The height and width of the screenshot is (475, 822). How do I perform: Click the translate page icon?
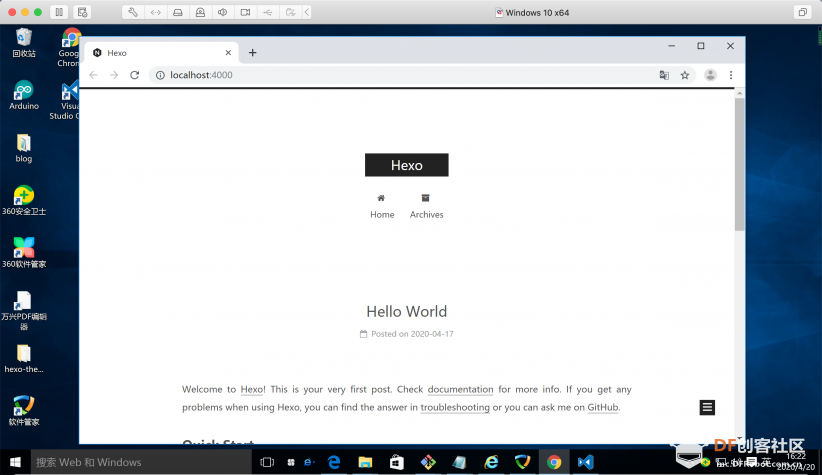tap(664, 75)
